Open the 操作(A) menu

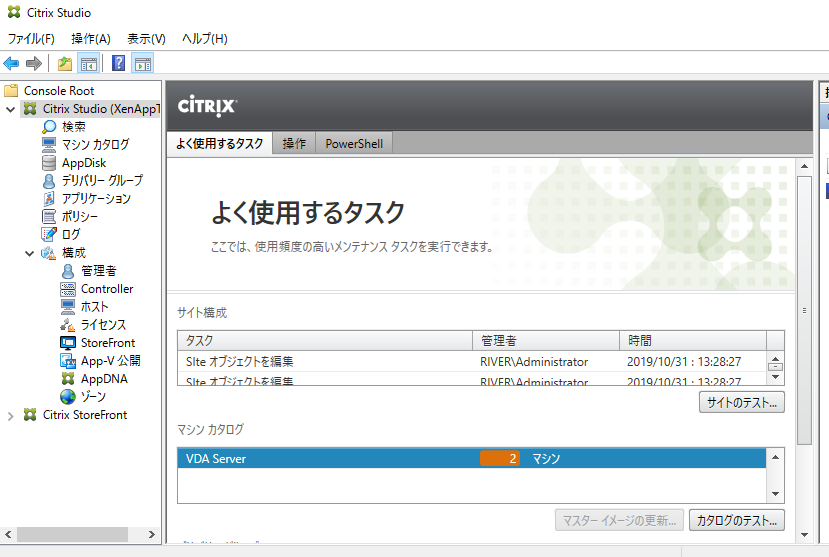91,39
